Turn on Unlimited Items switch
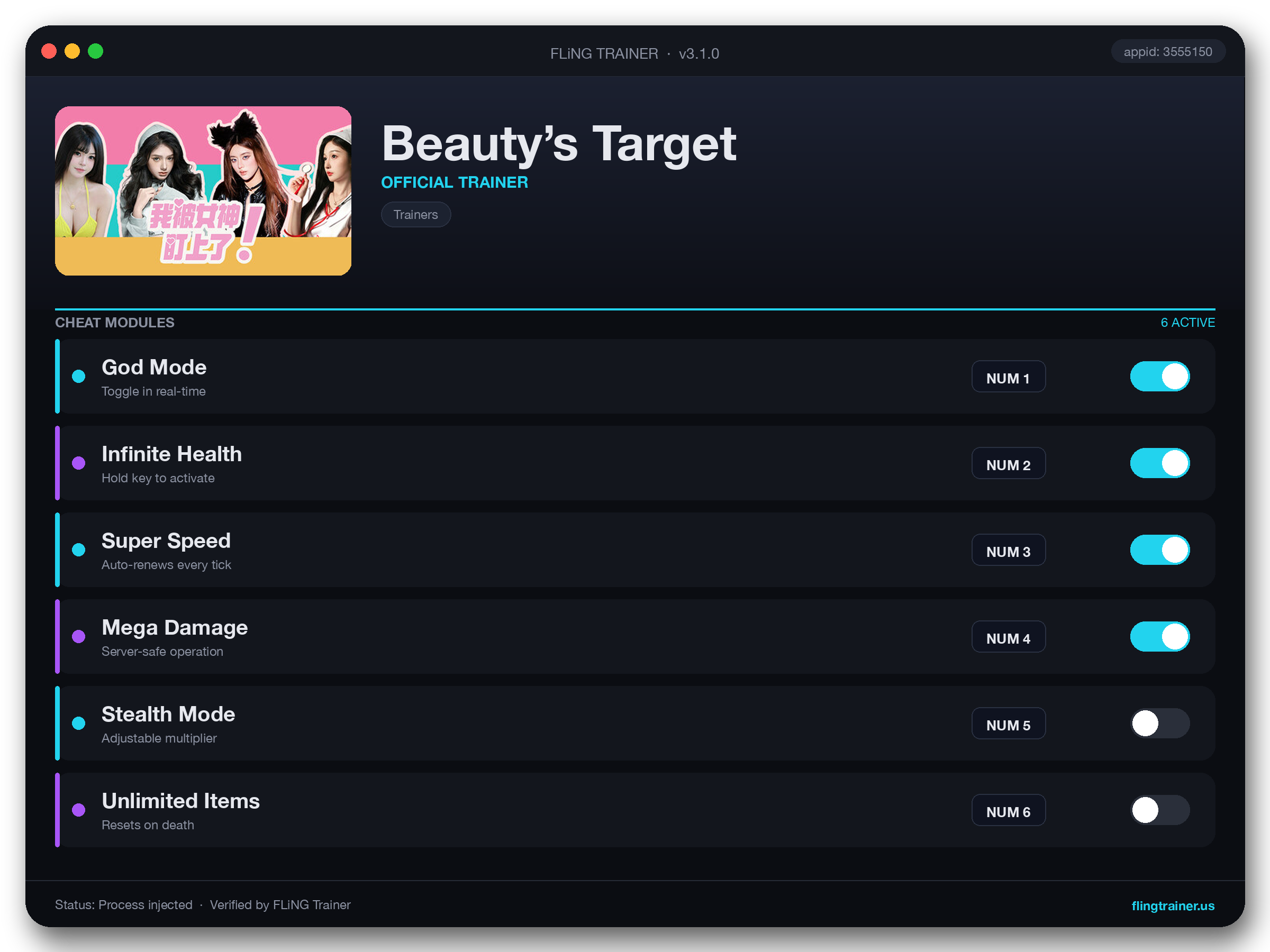This screenshot has height=952, width=1270. click(1160, 810)
